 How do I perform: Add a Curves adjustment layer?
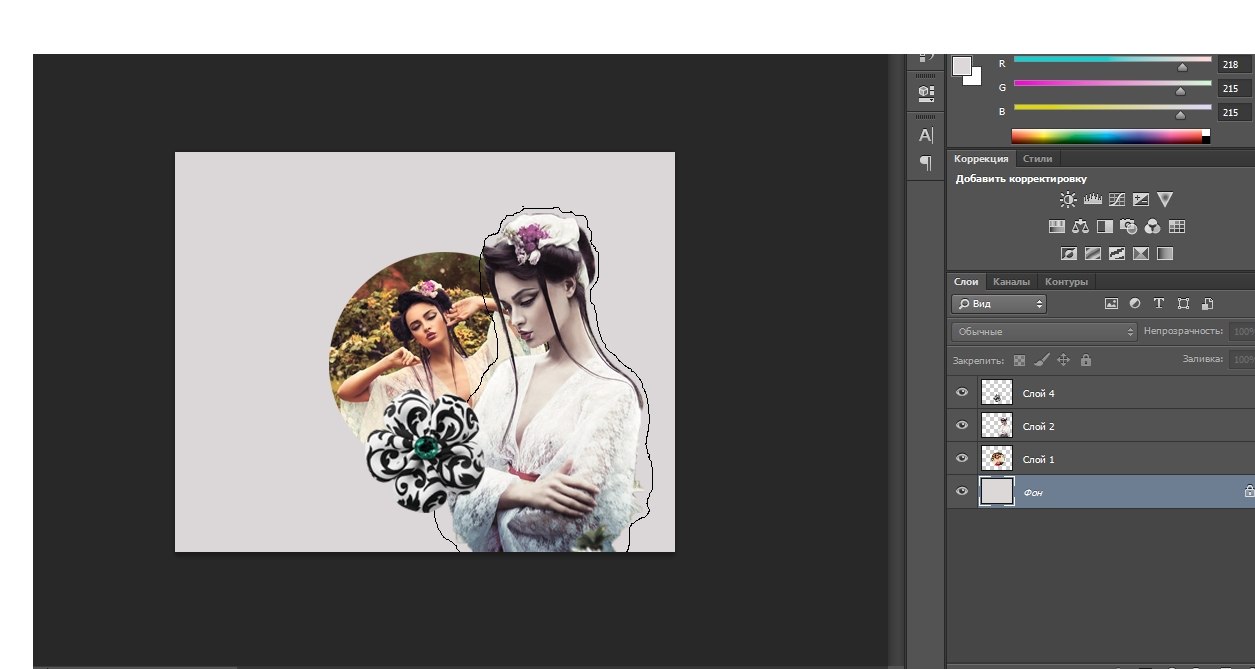coord(1116,199)
